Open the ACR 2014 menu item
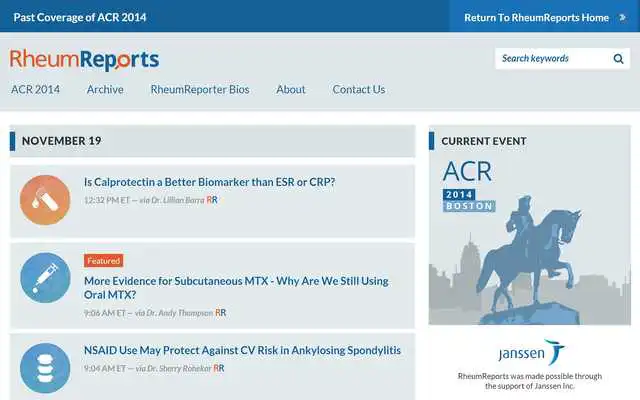Screen dimensions: 640x400 pos(36,89)
